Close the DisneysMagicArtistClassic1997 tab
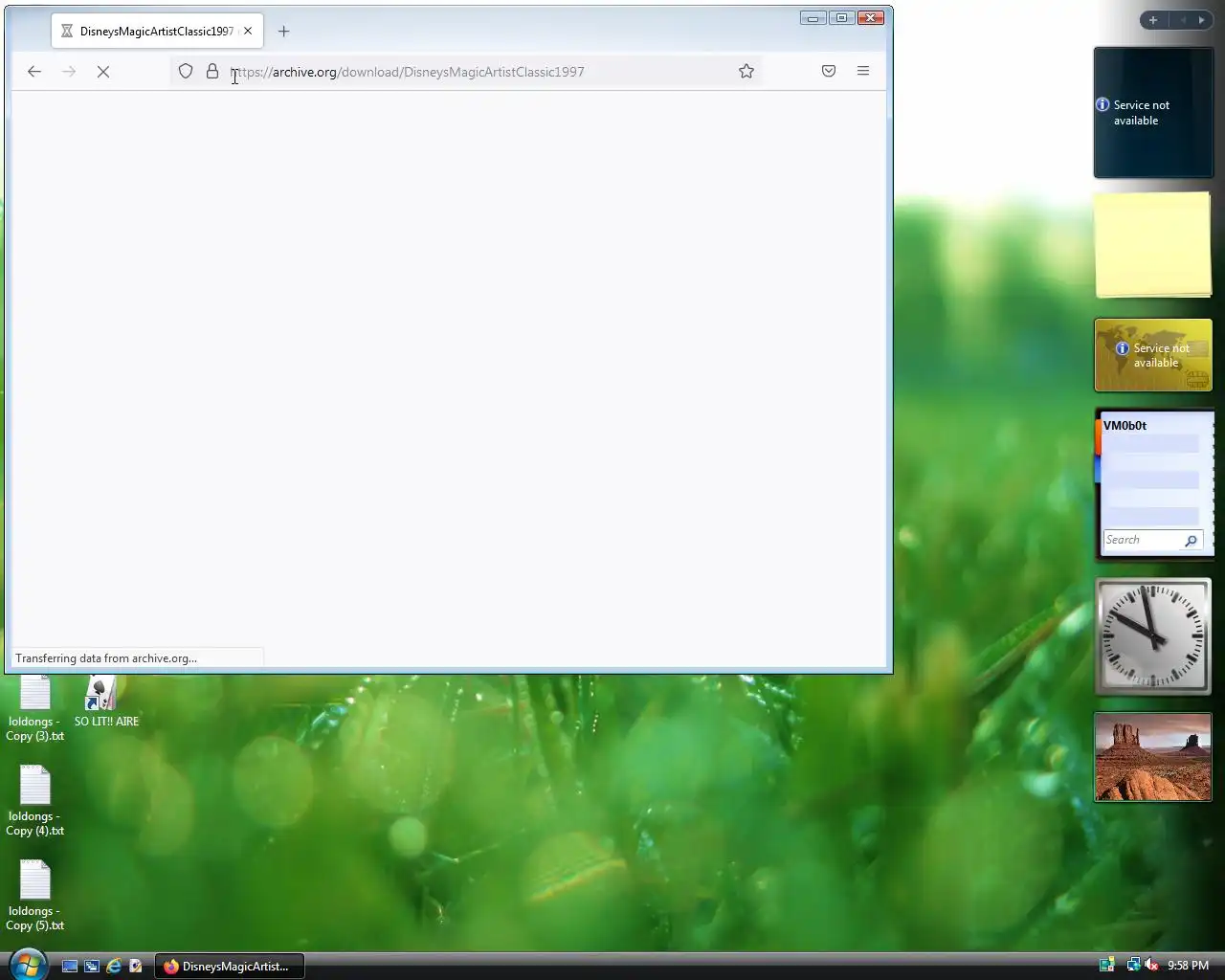This screenshot has height=980, width=1225. (248, 32)
